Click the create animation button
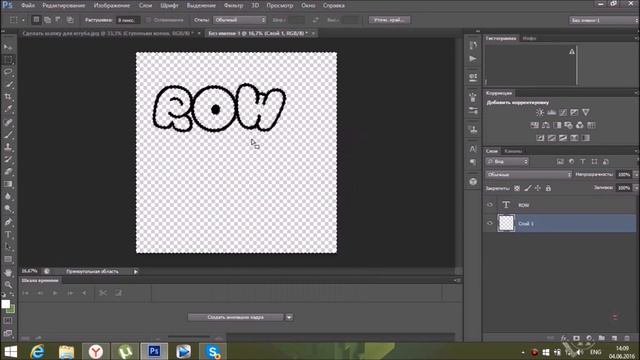Screen dimensions: 640x360 tap(236, 317)
